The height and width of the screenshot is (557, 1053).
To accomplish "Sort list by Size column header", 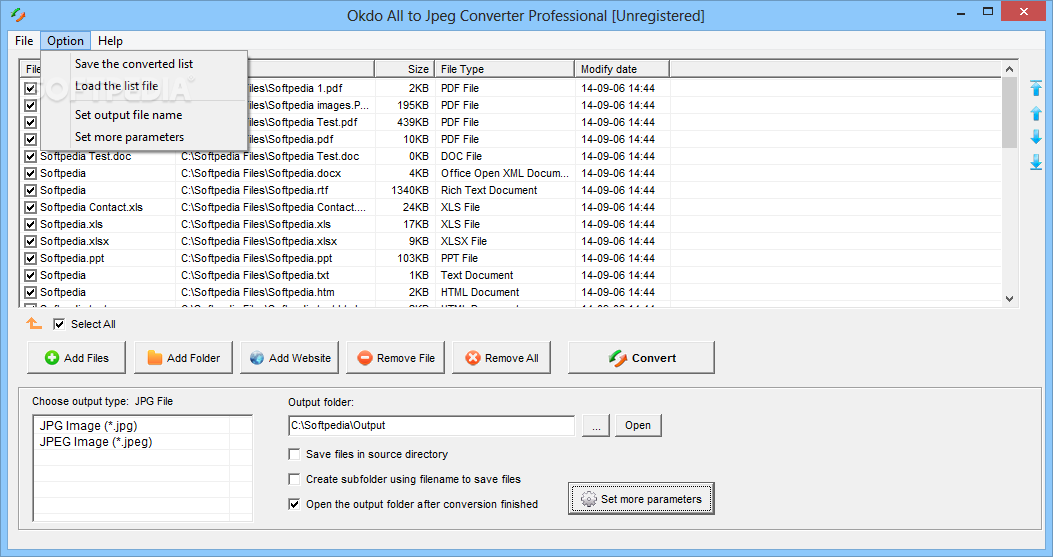I will 405,69.
